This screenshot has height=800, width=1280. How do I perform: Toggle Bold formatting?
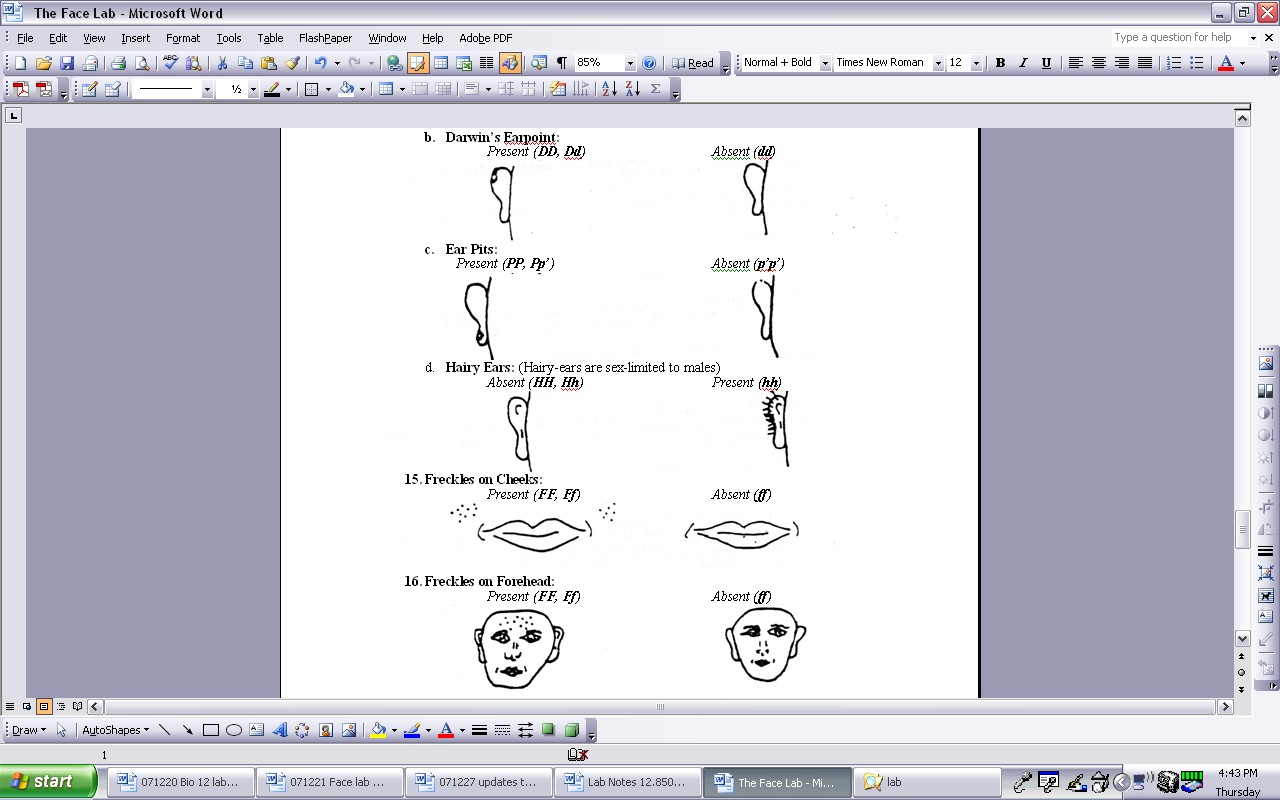(1000, 63)
